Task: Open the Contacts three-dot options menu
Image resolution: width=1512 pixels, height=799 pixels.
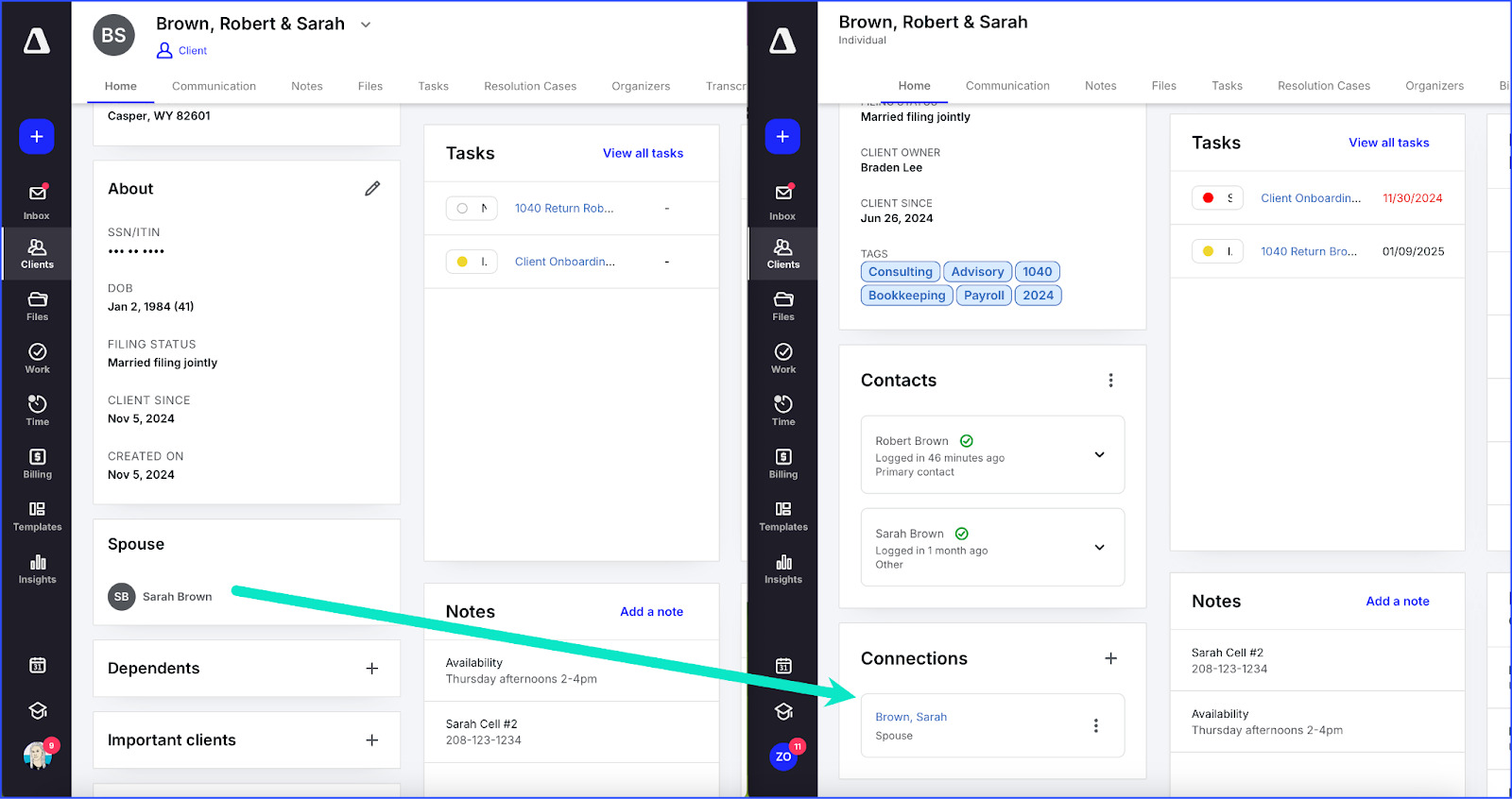Action: coord(1110,381)
